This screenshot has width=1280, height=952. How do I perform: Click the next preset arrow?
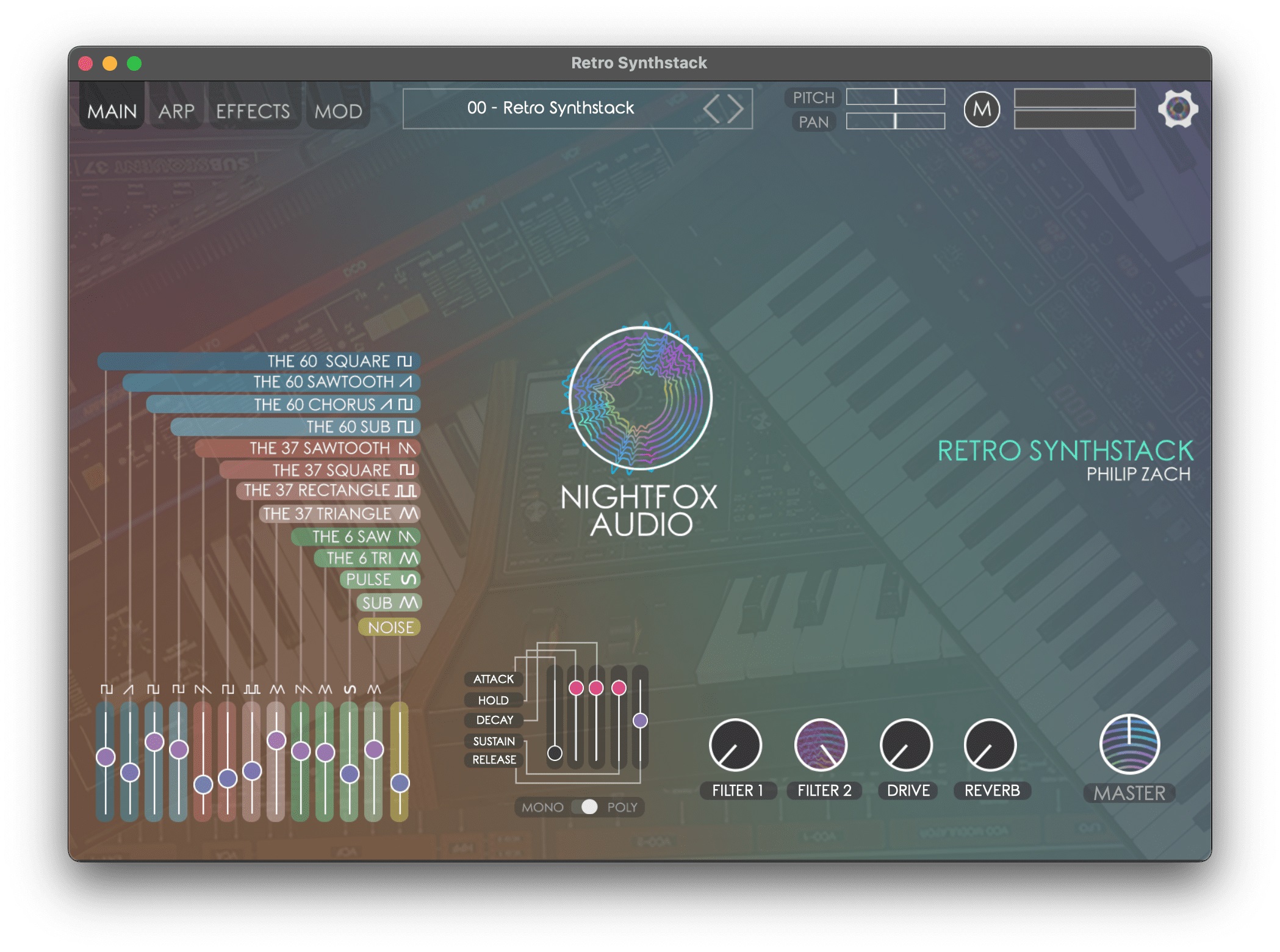pos(735,108)
